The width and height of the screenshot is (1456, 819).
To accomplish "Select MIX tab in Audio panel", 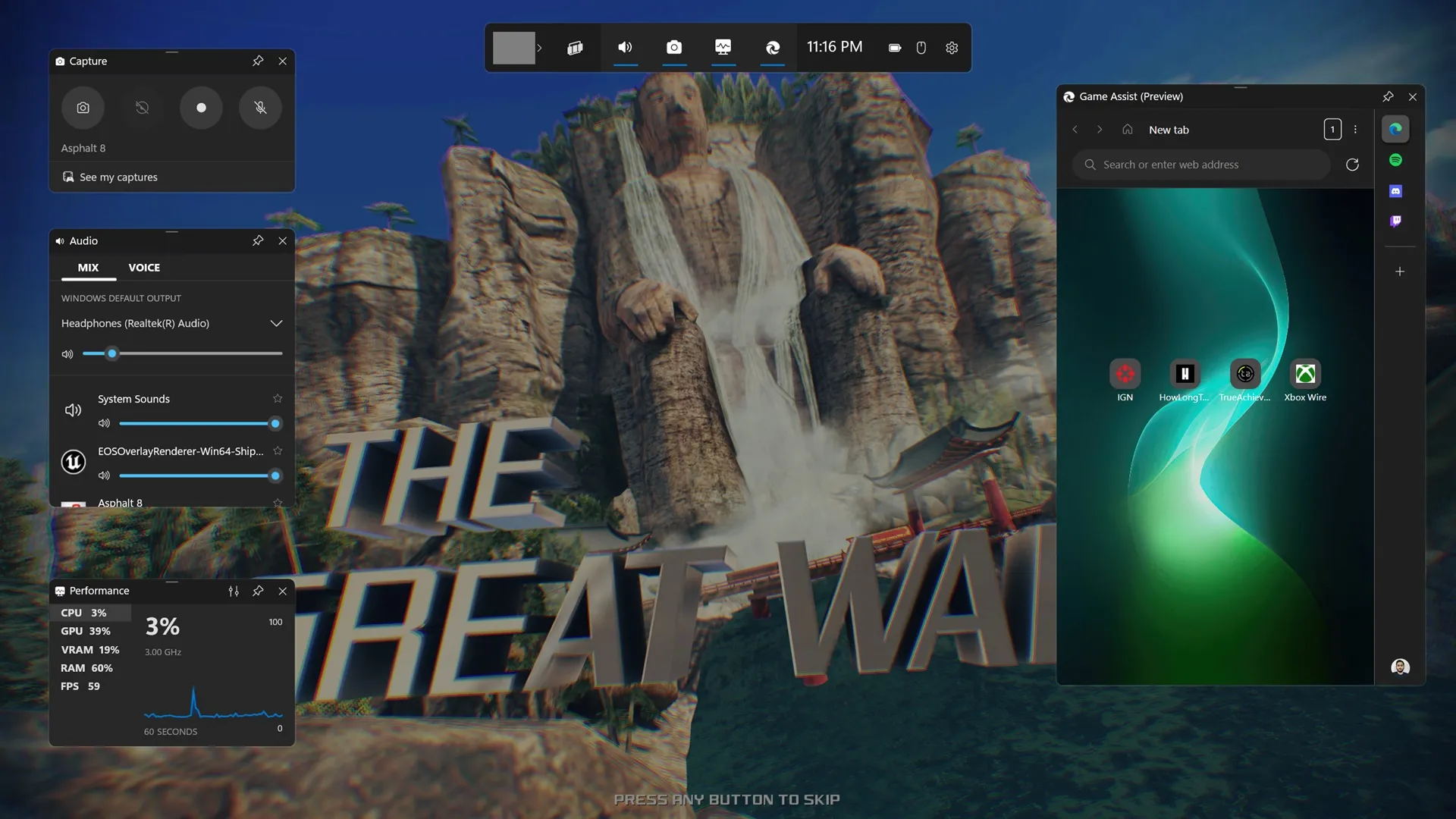I will (x=88, y=268).
